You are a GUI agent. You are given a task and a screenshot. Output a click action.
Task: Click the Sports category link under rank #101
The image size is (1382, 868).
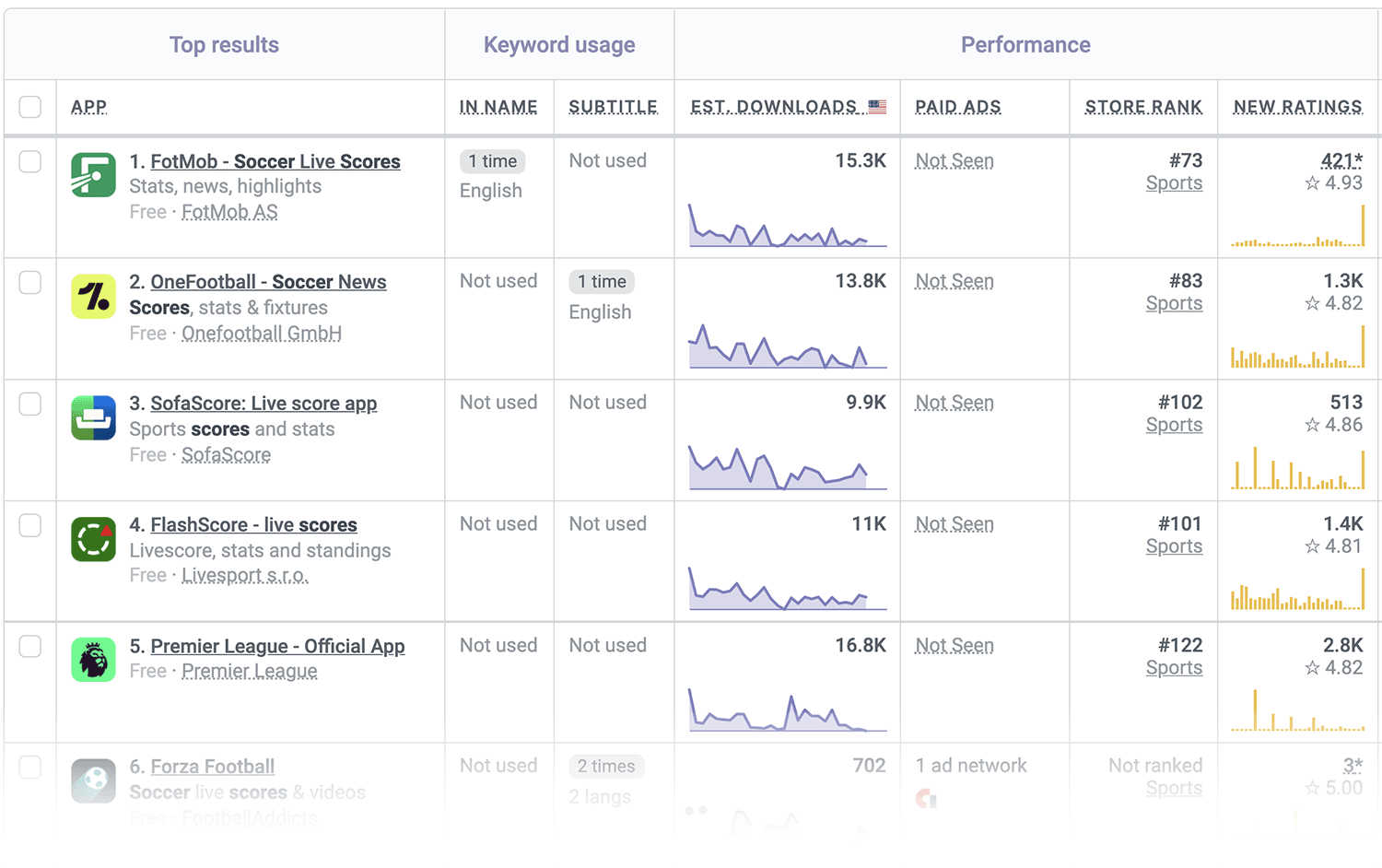pyautogui.click(x=1174, y=546)
